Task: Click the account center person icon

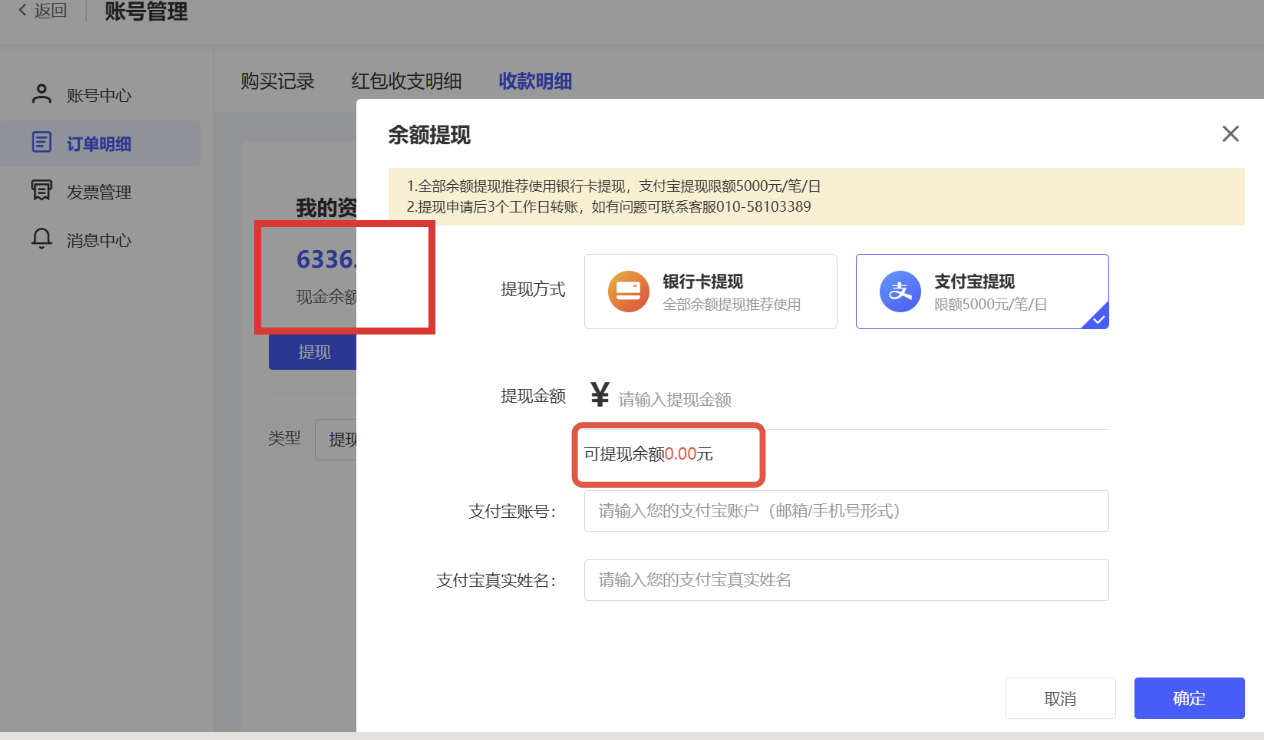Action: coord(41,95)
